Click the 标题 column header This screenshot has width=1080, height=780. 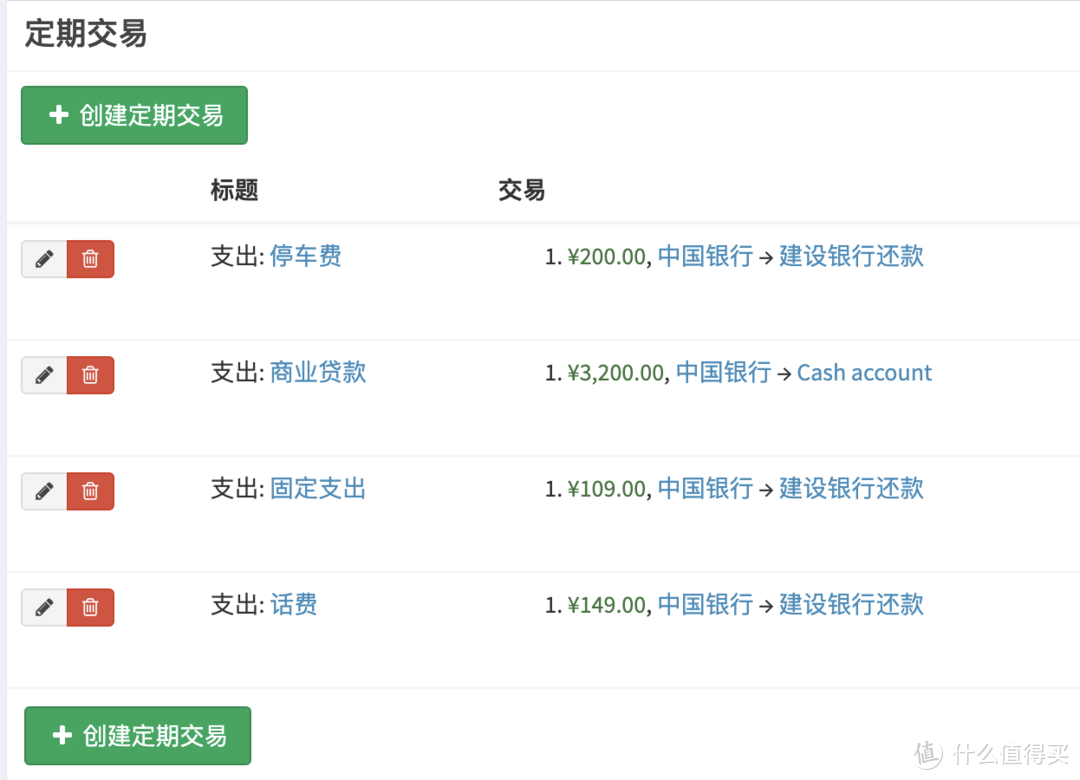[234, 190]
